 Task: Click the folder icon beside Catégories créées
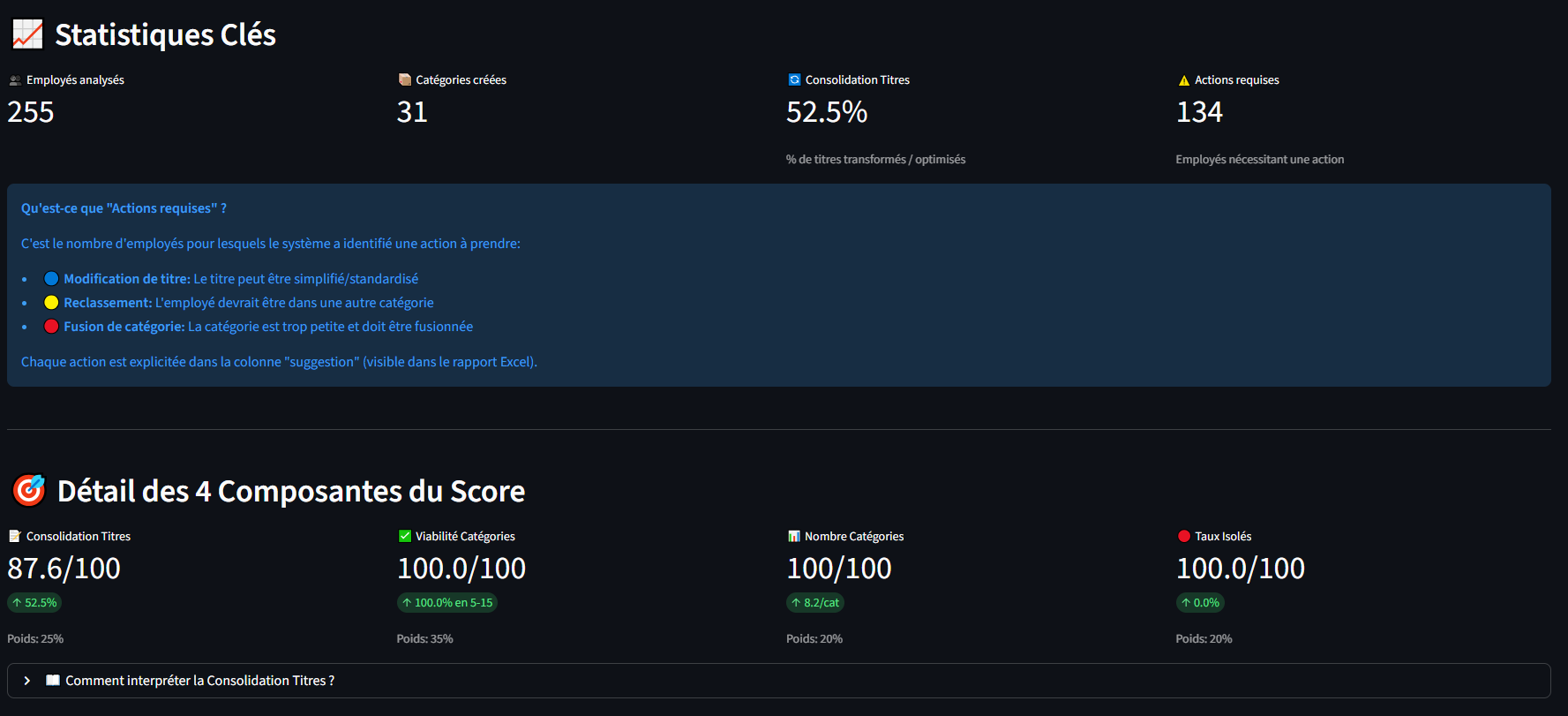[x=405, y=80]
